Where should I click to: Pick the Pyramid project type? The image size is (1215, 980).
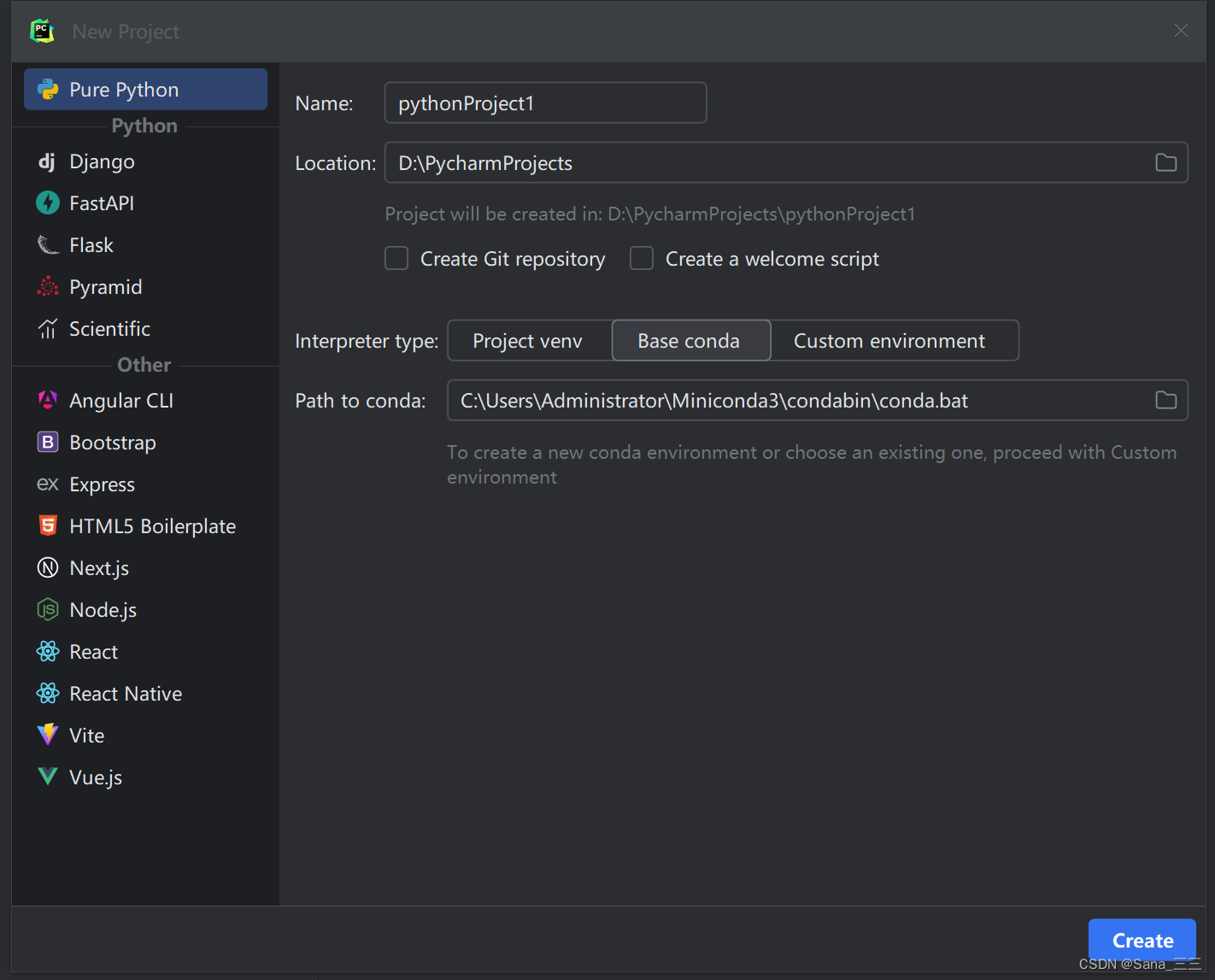[x=105, y=286]
